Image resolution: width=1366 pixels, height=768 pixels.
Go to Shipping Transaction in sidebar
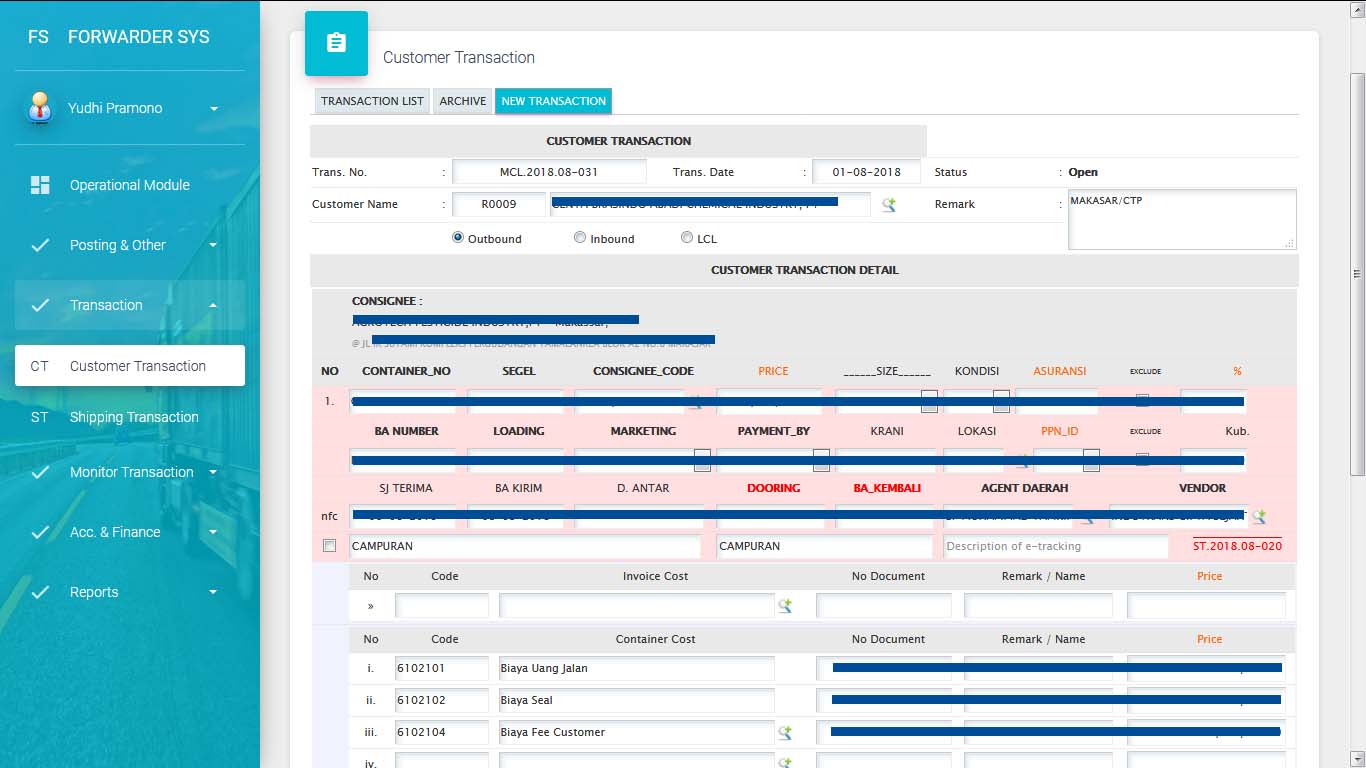click(x=134, y=417)
